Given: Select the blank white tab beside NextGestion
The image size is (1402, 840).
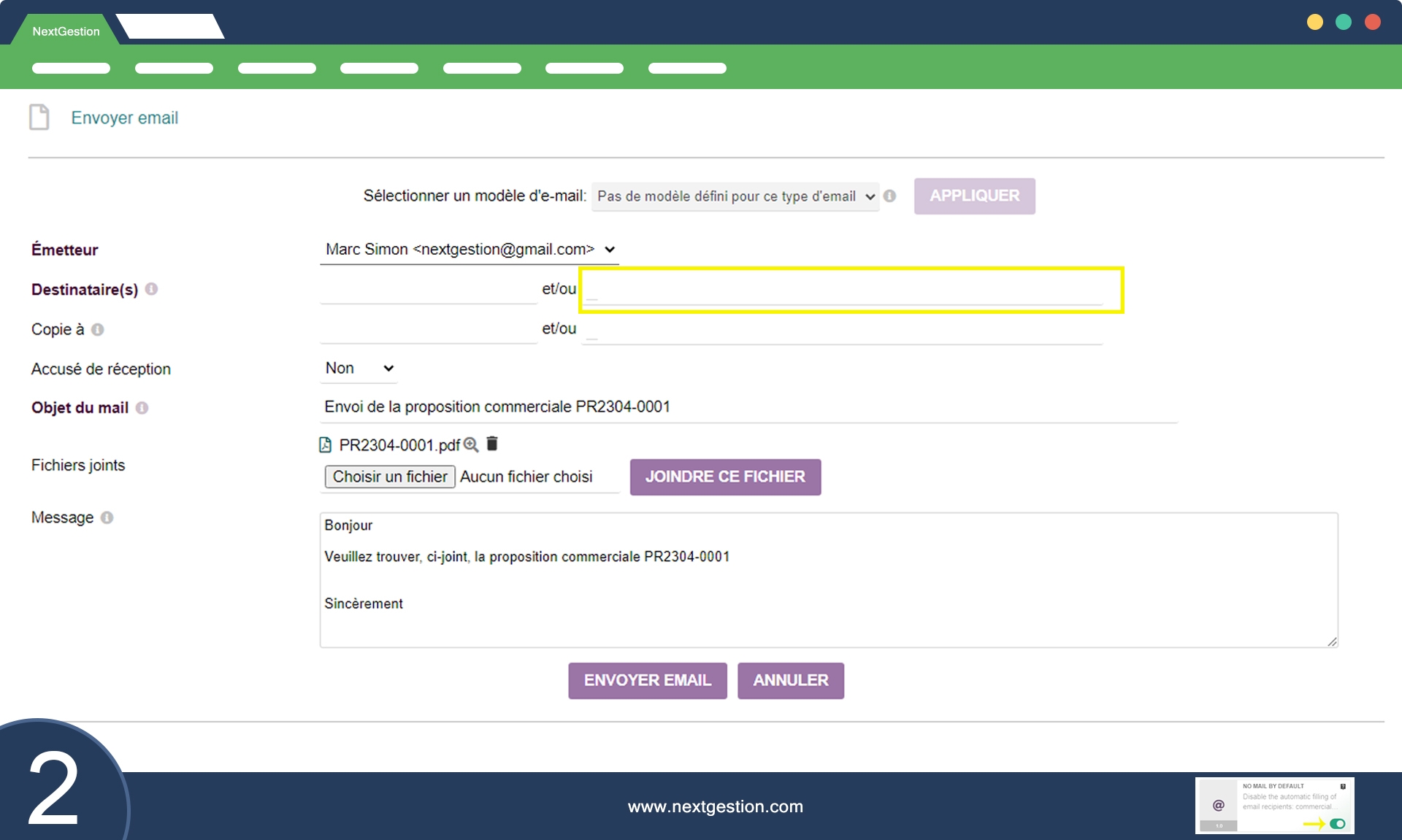Looking at the screenshot, I should coord(171,27).
